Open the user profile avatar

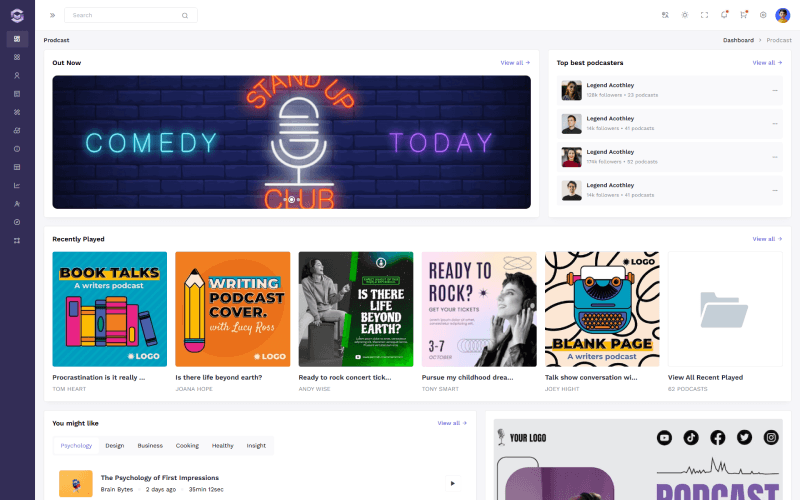782,15
